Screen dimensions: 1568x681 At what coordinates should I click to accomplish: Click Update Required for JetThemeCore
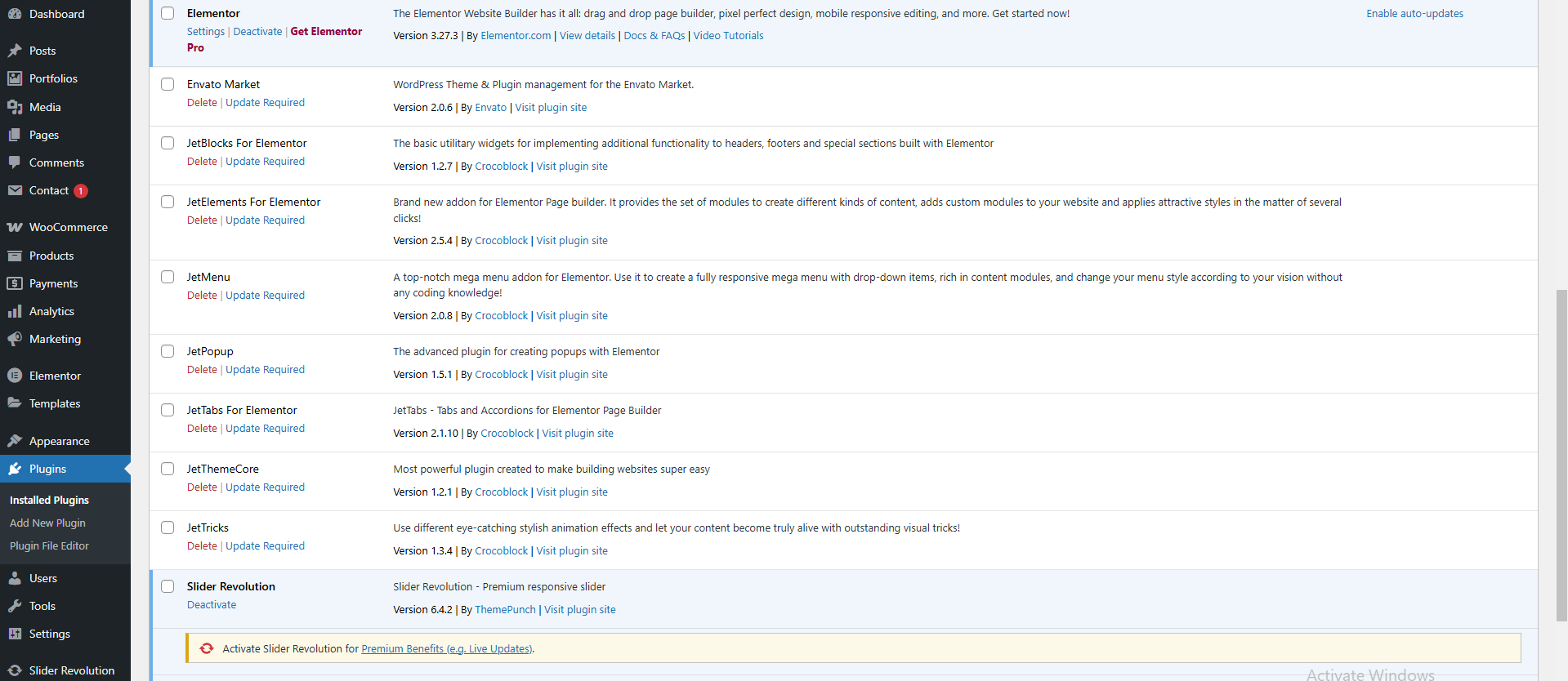click(x=265, y=487)
